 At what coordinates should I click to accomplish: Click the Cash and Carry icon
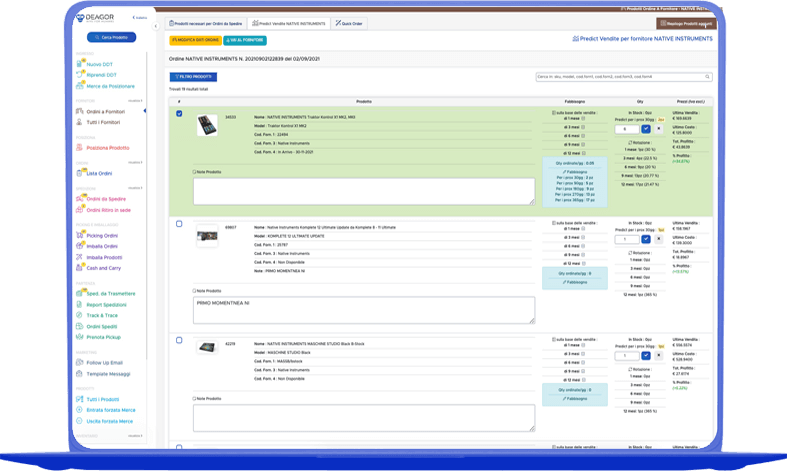pyautogui.click(x=79, y=268)
